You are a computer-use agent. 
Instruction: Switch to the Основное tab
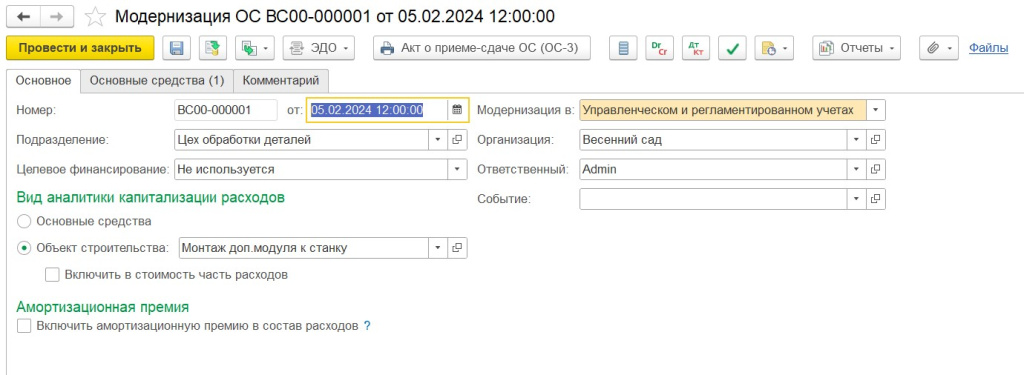43,81
